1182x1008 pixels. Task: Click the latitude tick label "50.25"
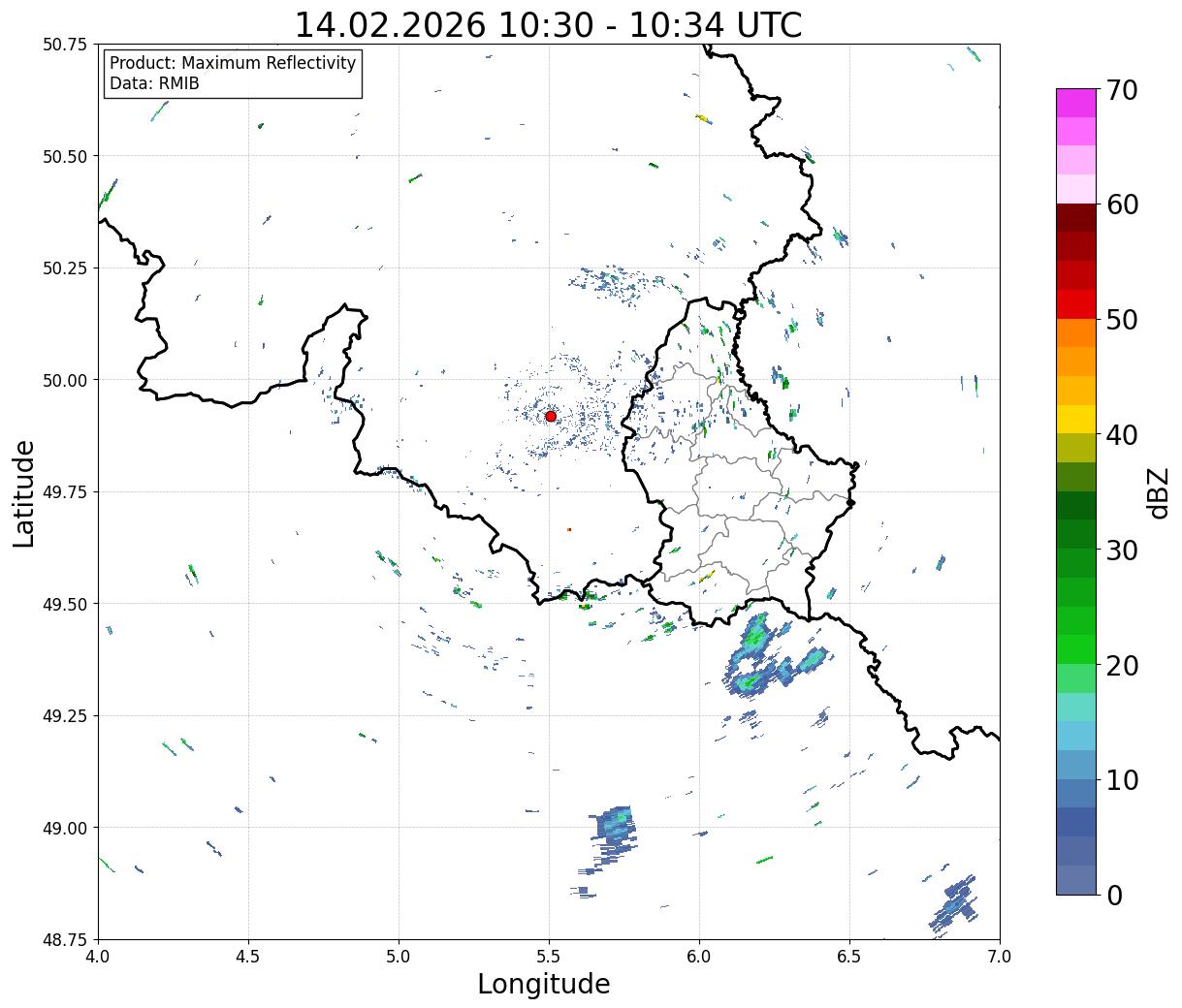(65, 268)
